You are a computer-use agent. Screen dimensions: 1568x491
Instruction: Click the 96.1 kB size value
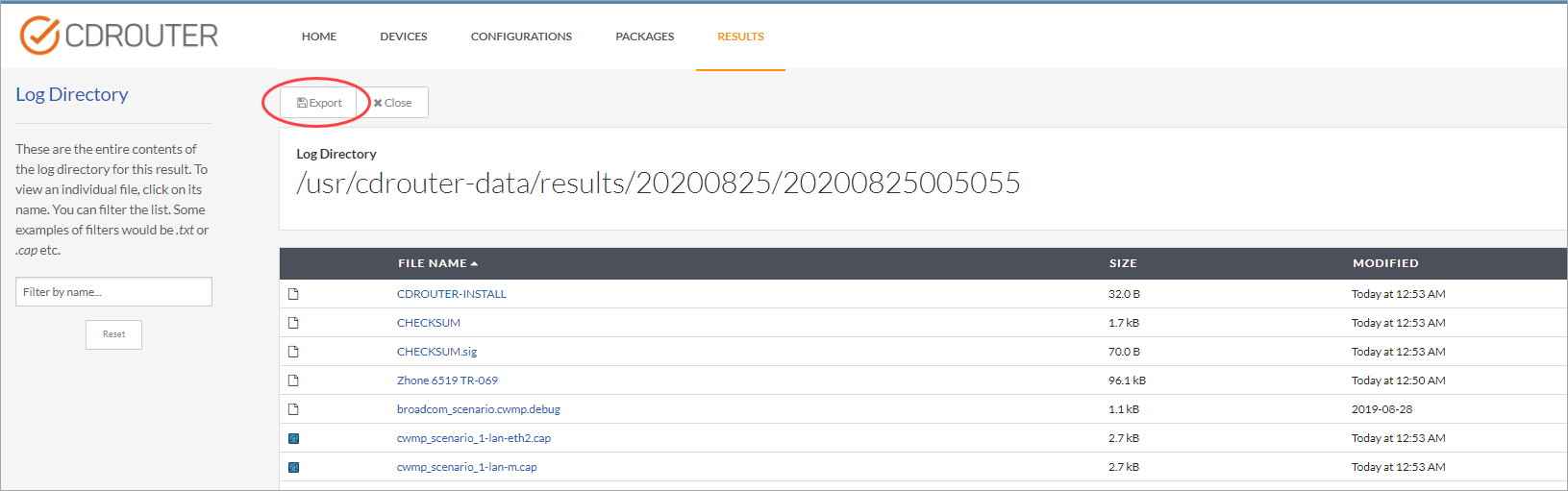click(1127, 381)
